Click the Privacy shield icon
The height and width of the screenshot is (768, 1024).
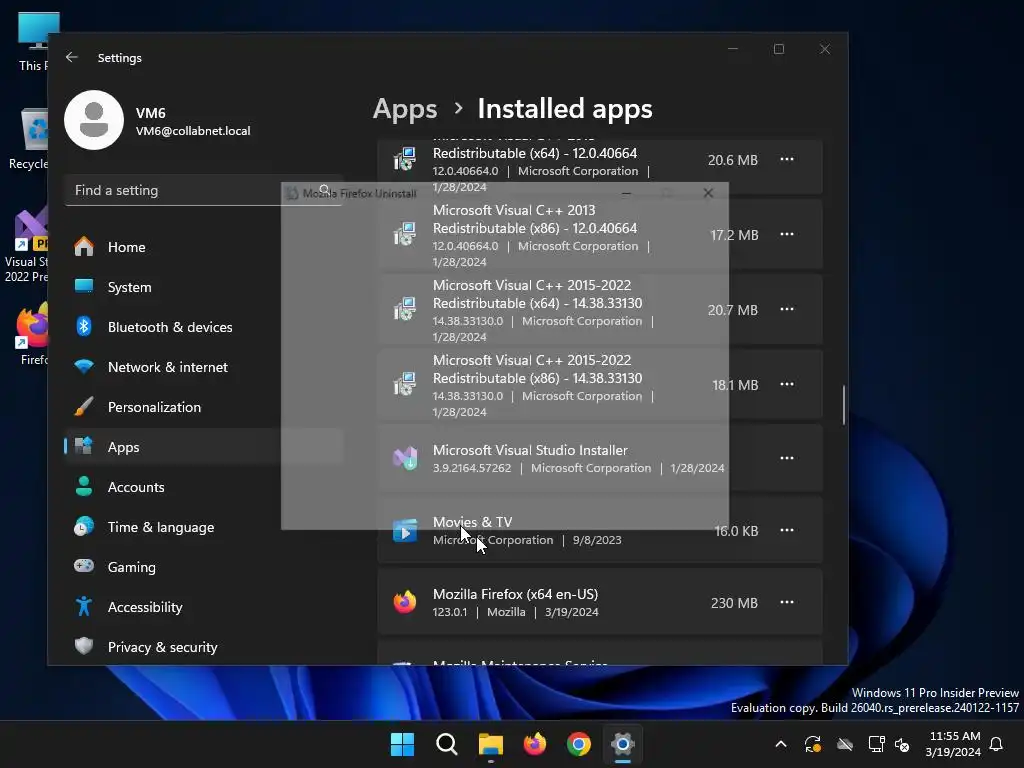coord(84,646)
